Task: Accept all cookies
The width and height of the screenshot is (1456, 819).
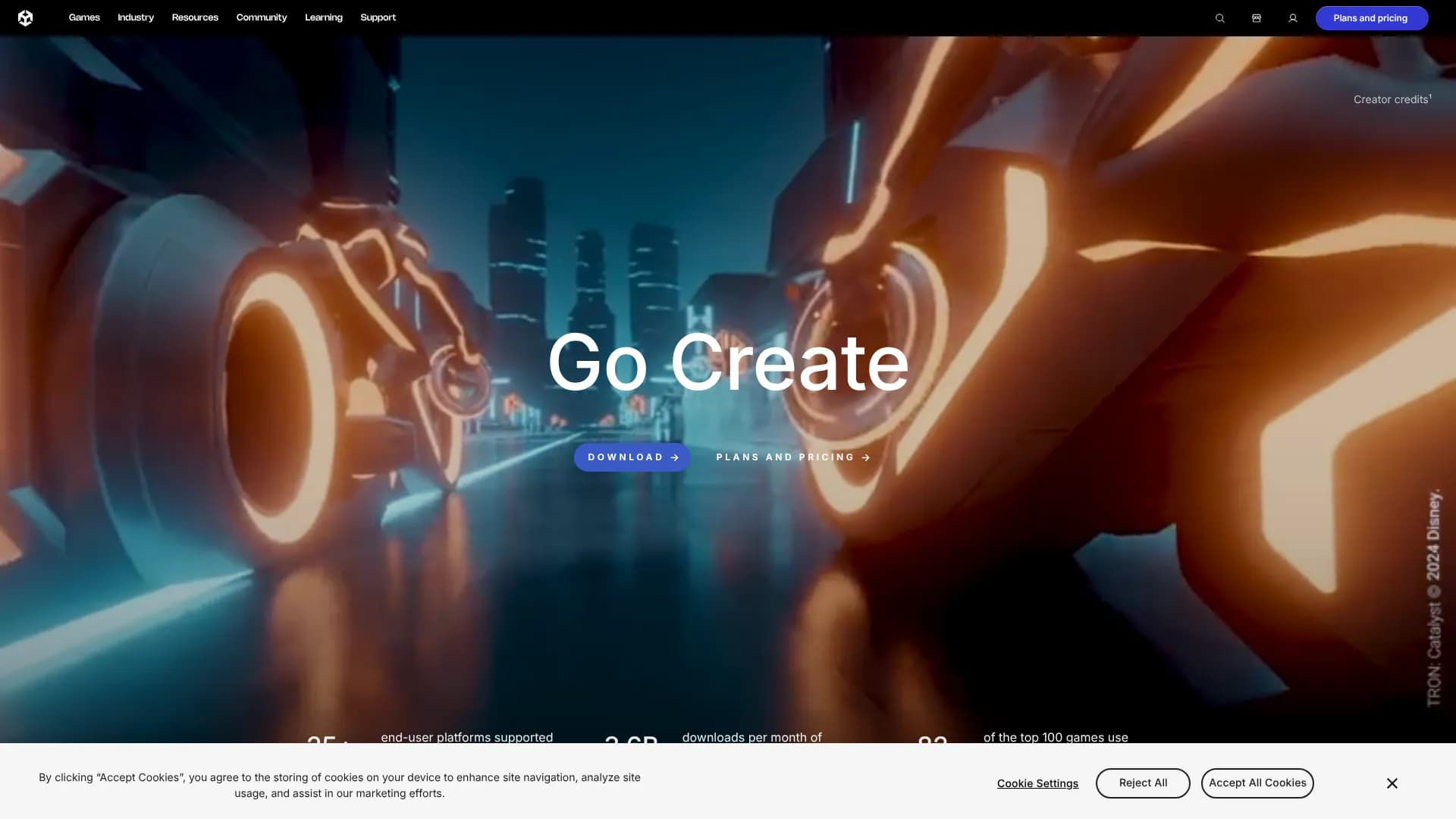Action: click(x=1257, y=783)
